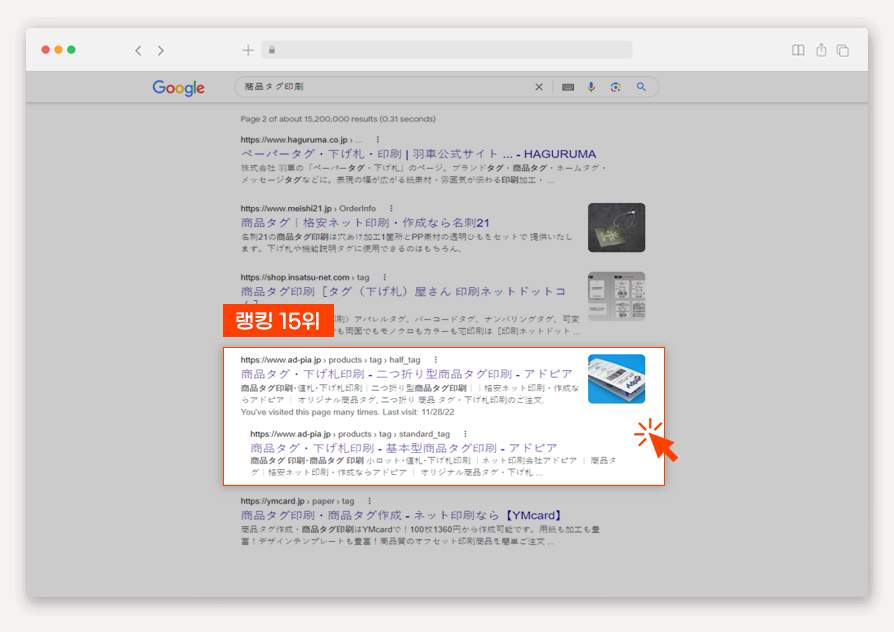Close the window with red button
The height and width of the screenshot is (632, 894).
pos(46,50)
